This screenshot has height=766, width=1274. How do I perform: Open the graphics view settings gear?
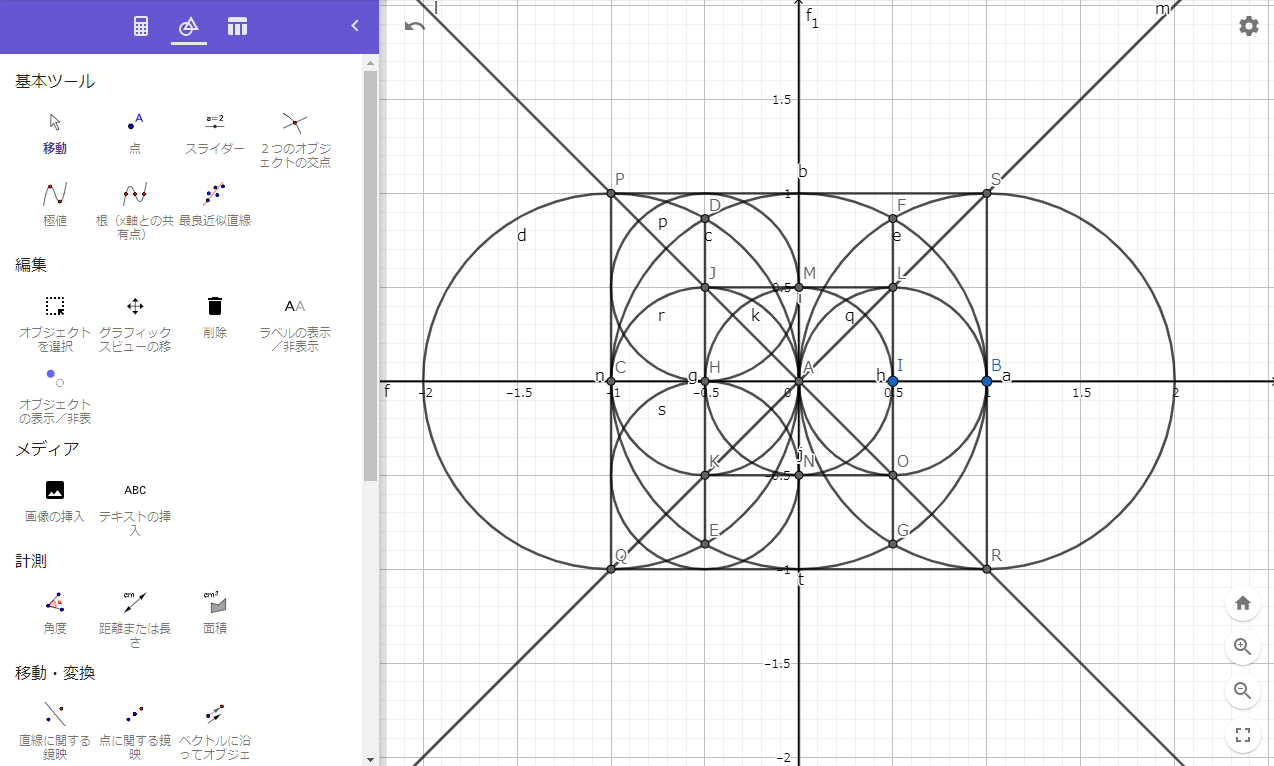(1249, 26)
